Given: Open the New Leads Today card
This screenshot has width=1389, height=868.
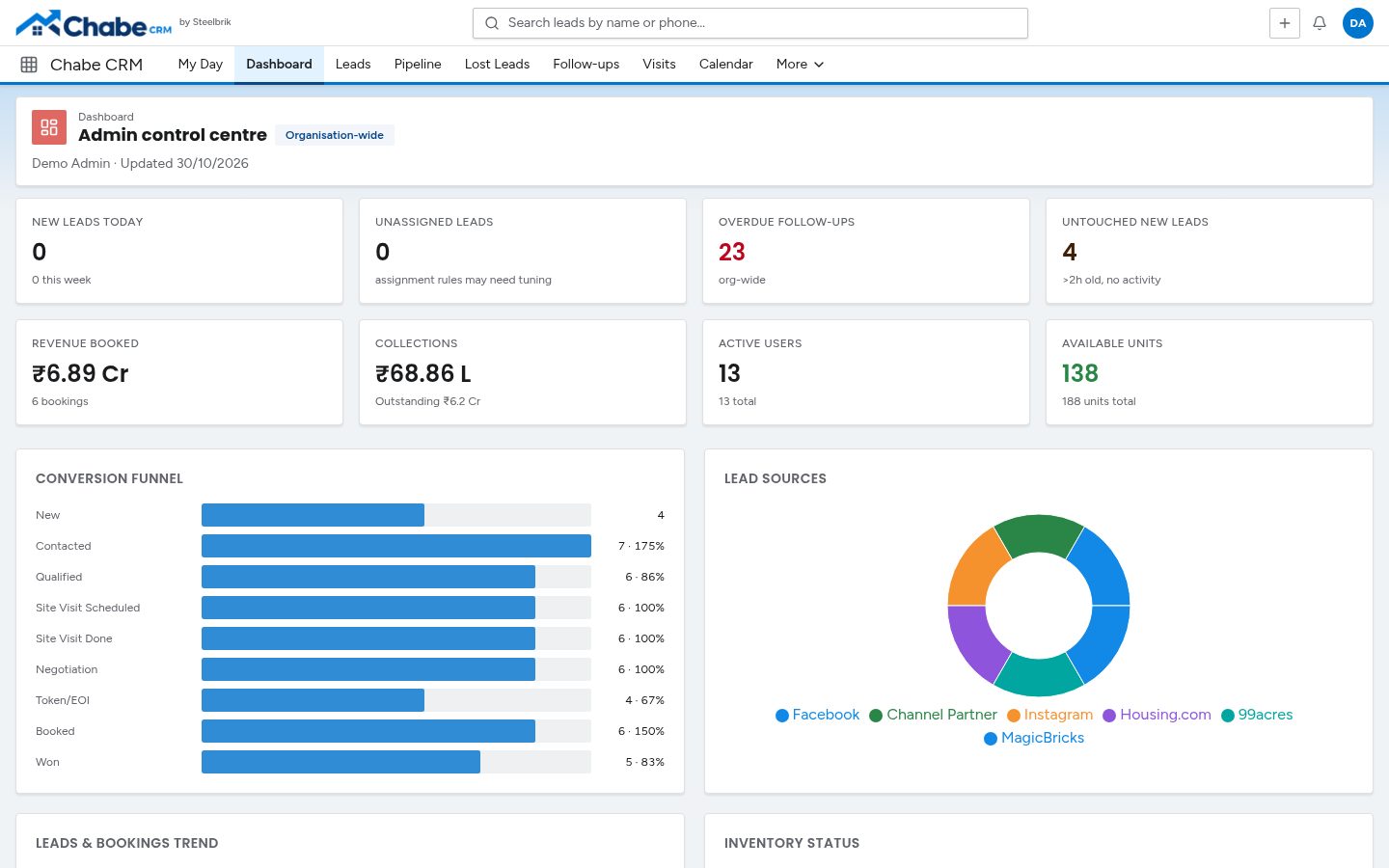Looking at the screenshot, I should point(179,251).
